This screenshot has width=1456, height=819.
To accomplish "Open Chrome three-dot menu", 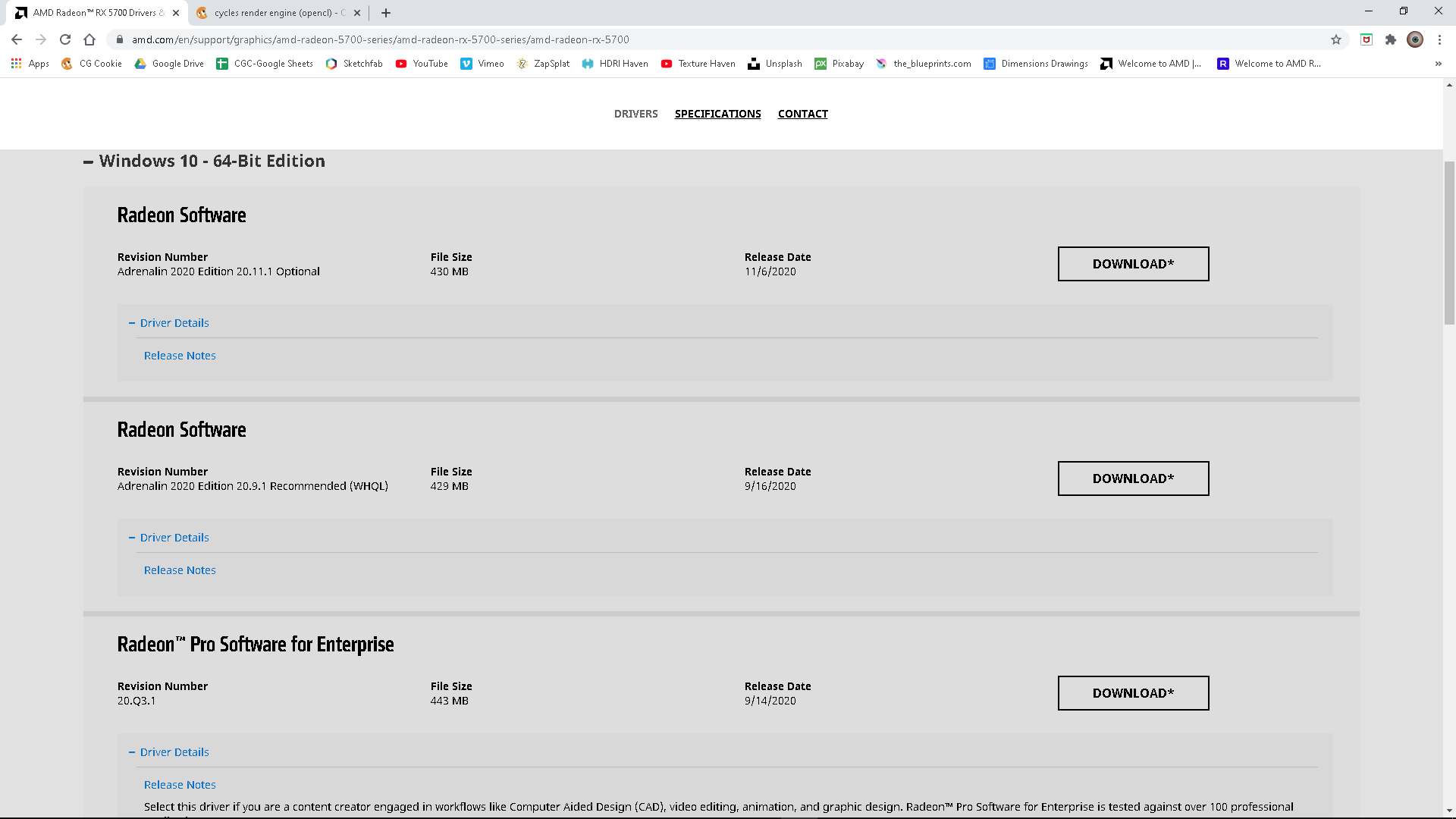I will (x=1439, y=39).
